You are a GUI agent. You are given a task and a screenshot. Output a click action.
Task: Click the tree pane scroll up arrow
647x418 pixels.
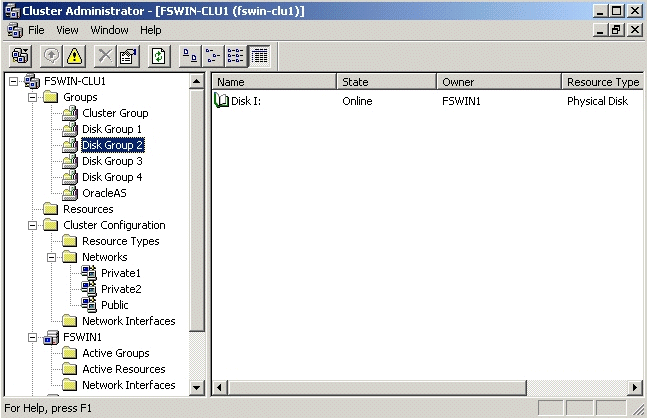click(x=197, y=81)
